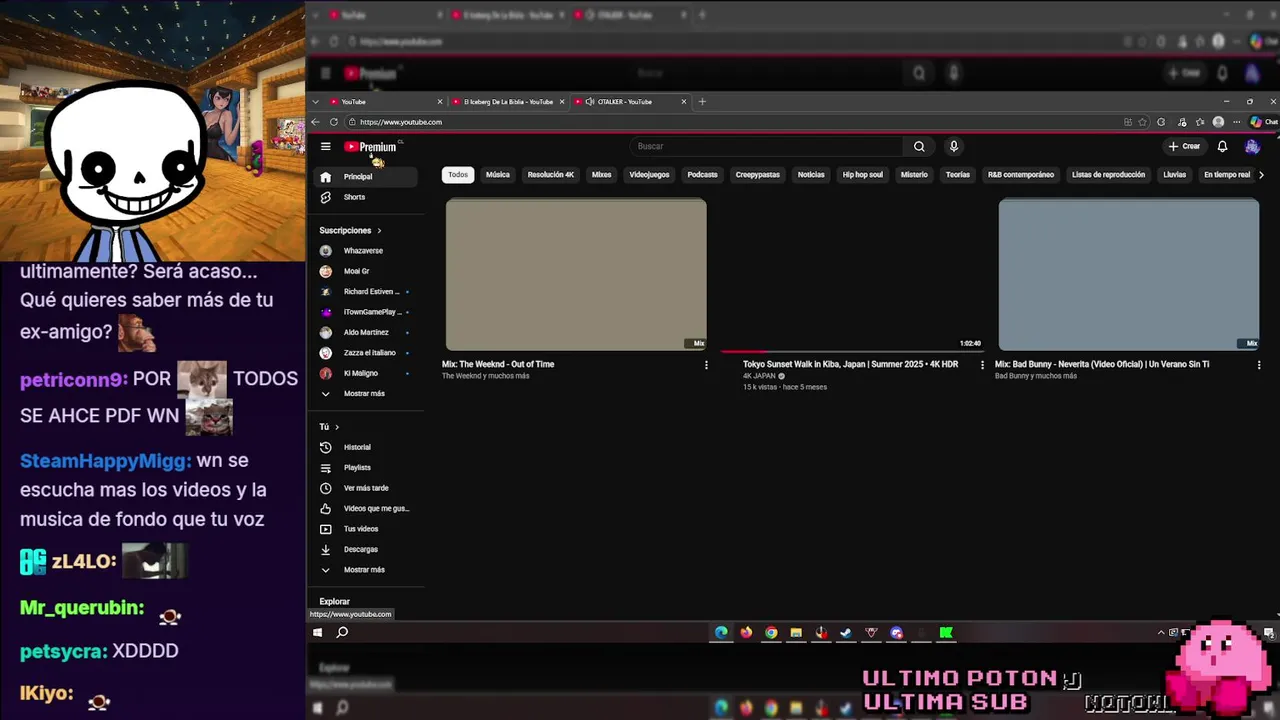Open the browser profile icon

[x=1218, y=122]
